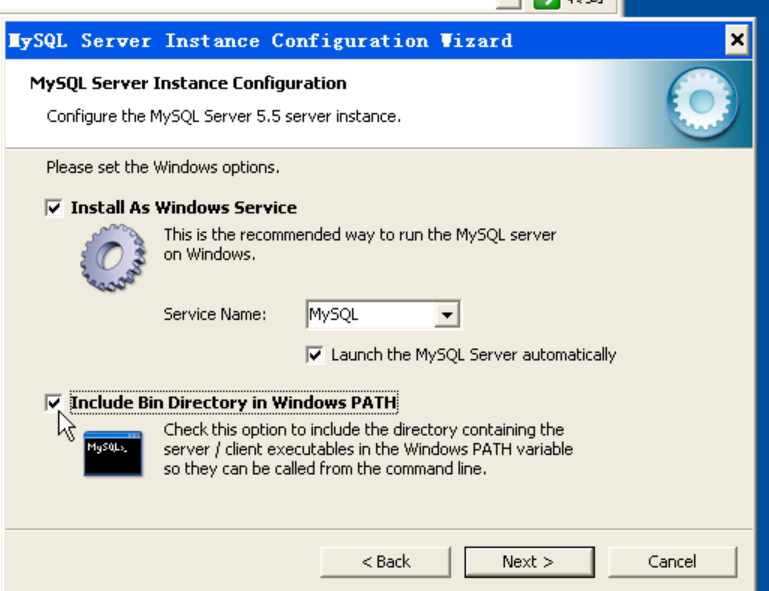
Task: Toggle Launch the MySQL Server automatically
Action: click(x=314, y=355)
